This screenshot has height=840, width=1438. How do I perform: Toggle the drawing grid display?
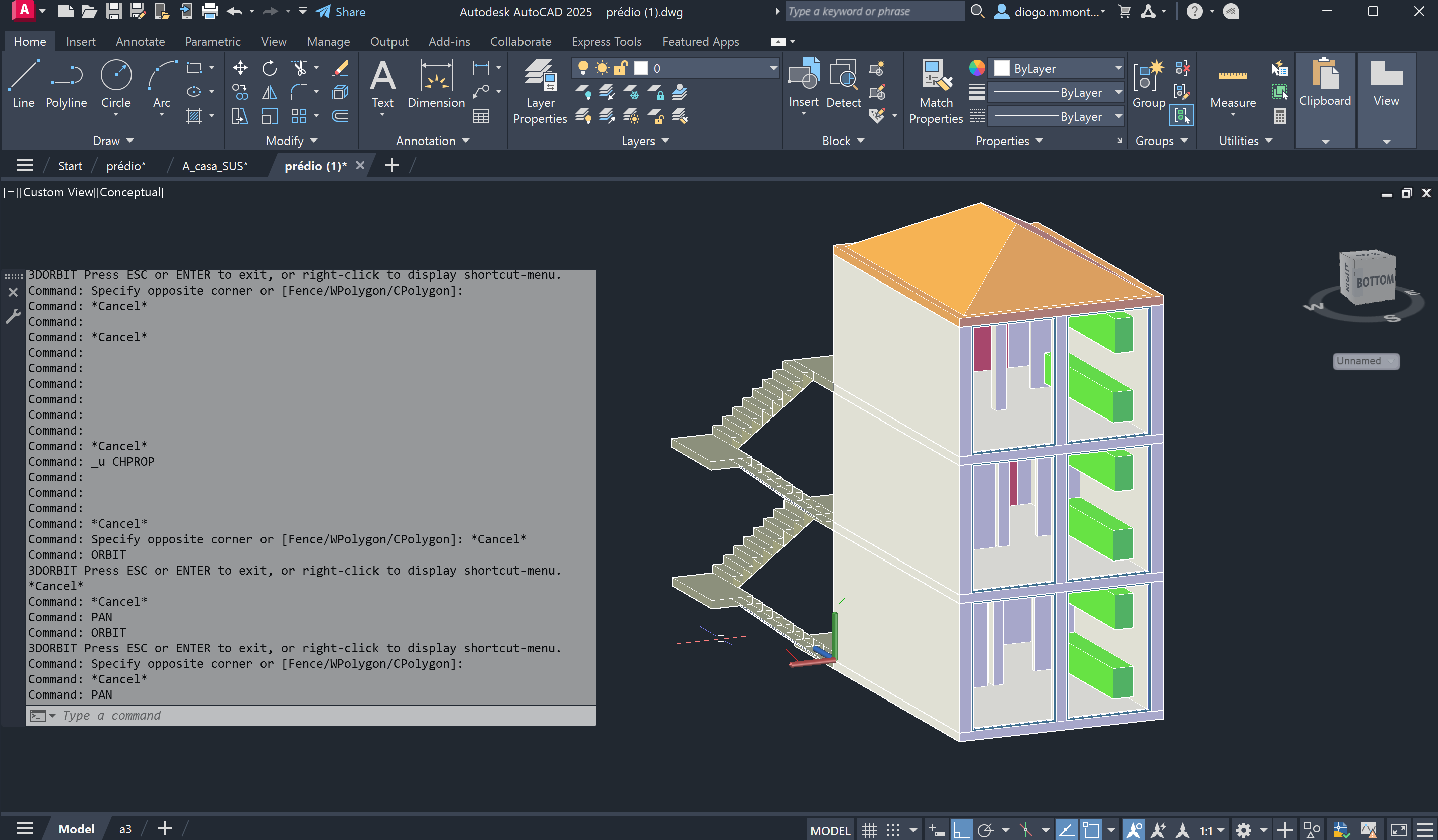pyautogui.click(x=869, y=830)
